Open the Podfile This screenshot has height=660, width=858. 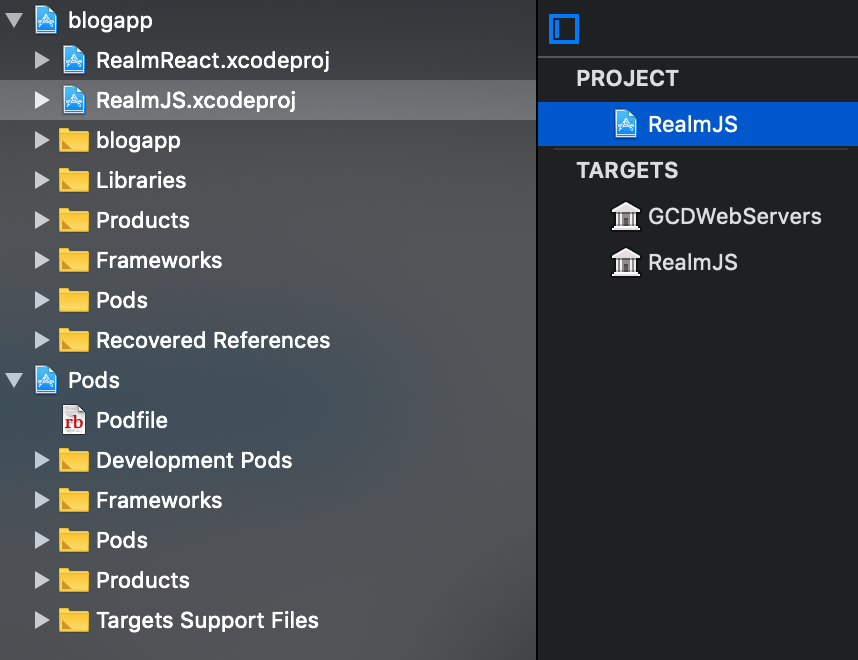coord(131,420)
